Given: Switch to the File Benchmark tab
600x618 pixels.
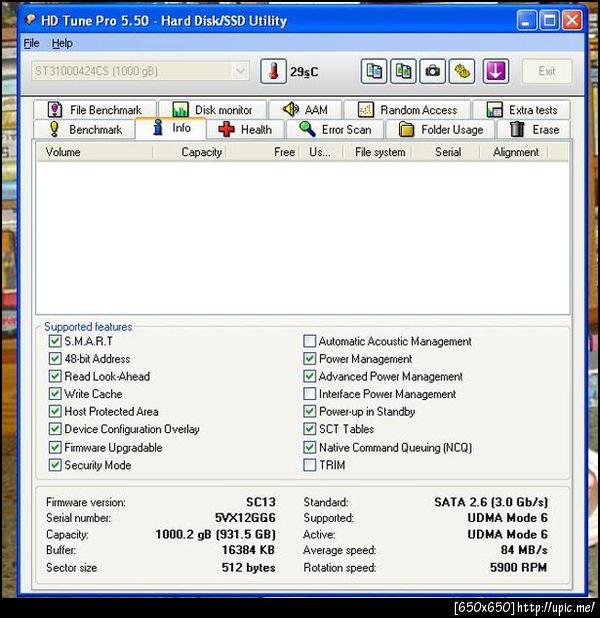Looking at the screenshot, I should tap(95, 110).
